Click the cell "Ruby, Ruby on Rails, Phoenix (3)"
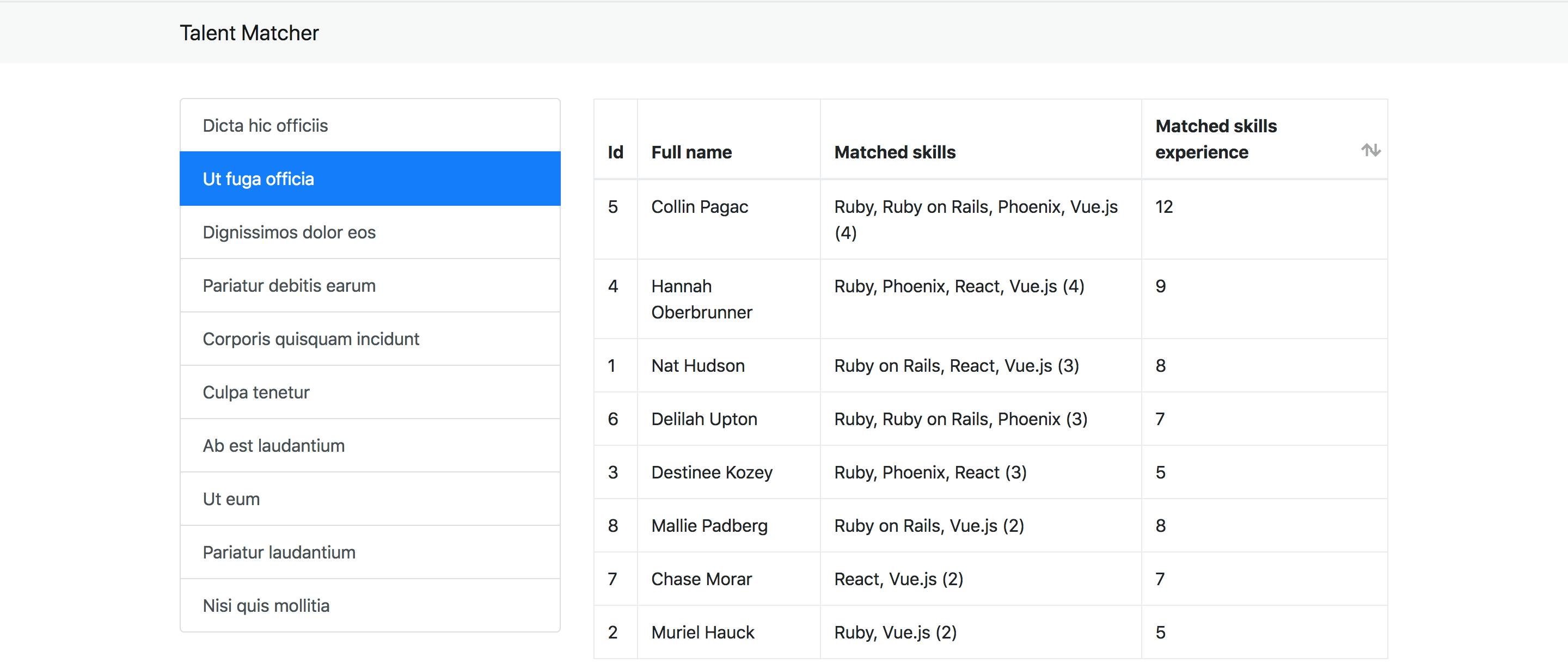 [981, 419]
